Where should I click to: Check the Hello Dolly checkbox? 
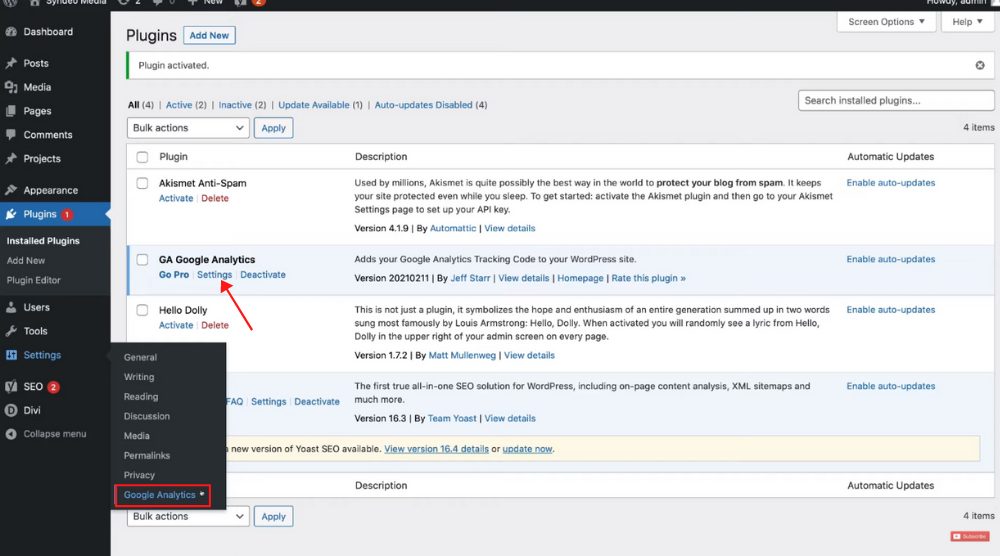click(x=142, y=311)
